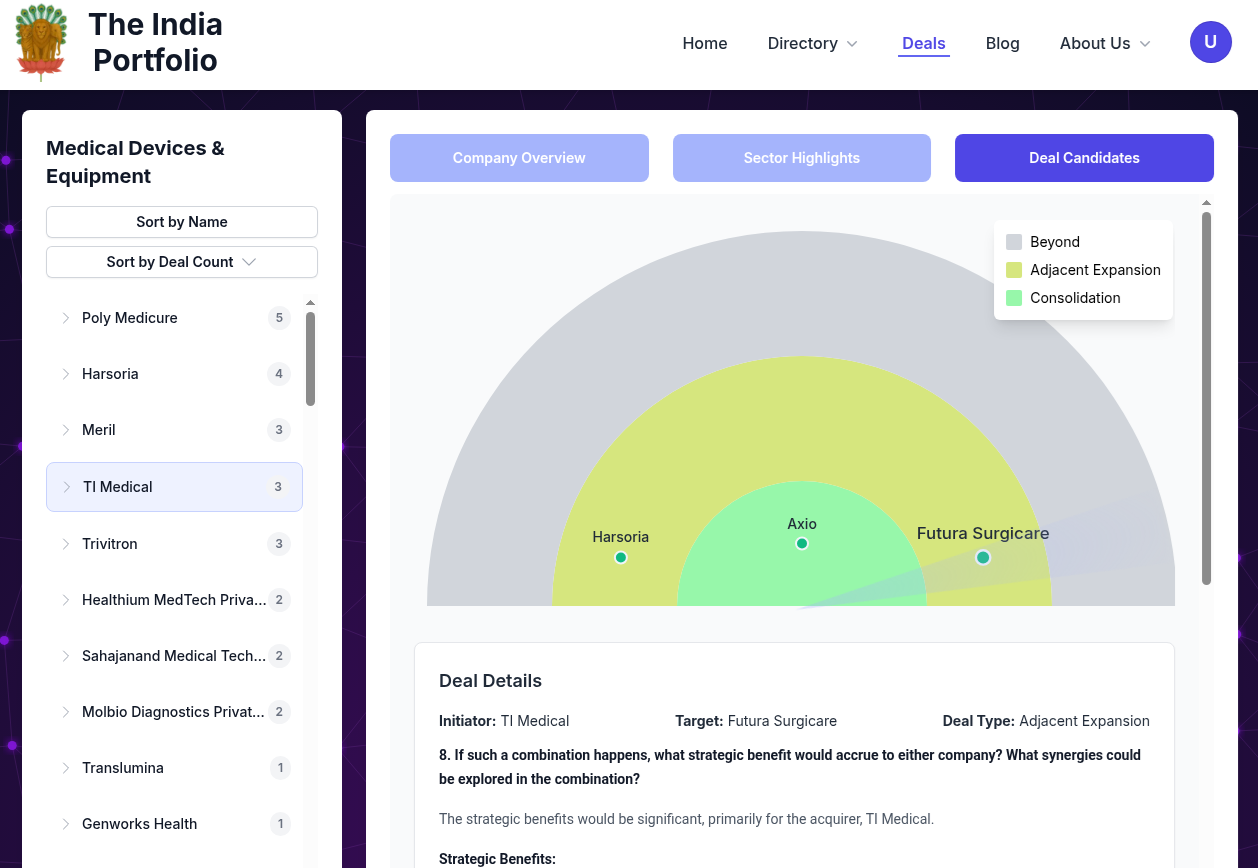Image resolution: width=1258 pixels, height=868 pixels.
Task: Click the Sort by Name button
Action: click(182, 222)
